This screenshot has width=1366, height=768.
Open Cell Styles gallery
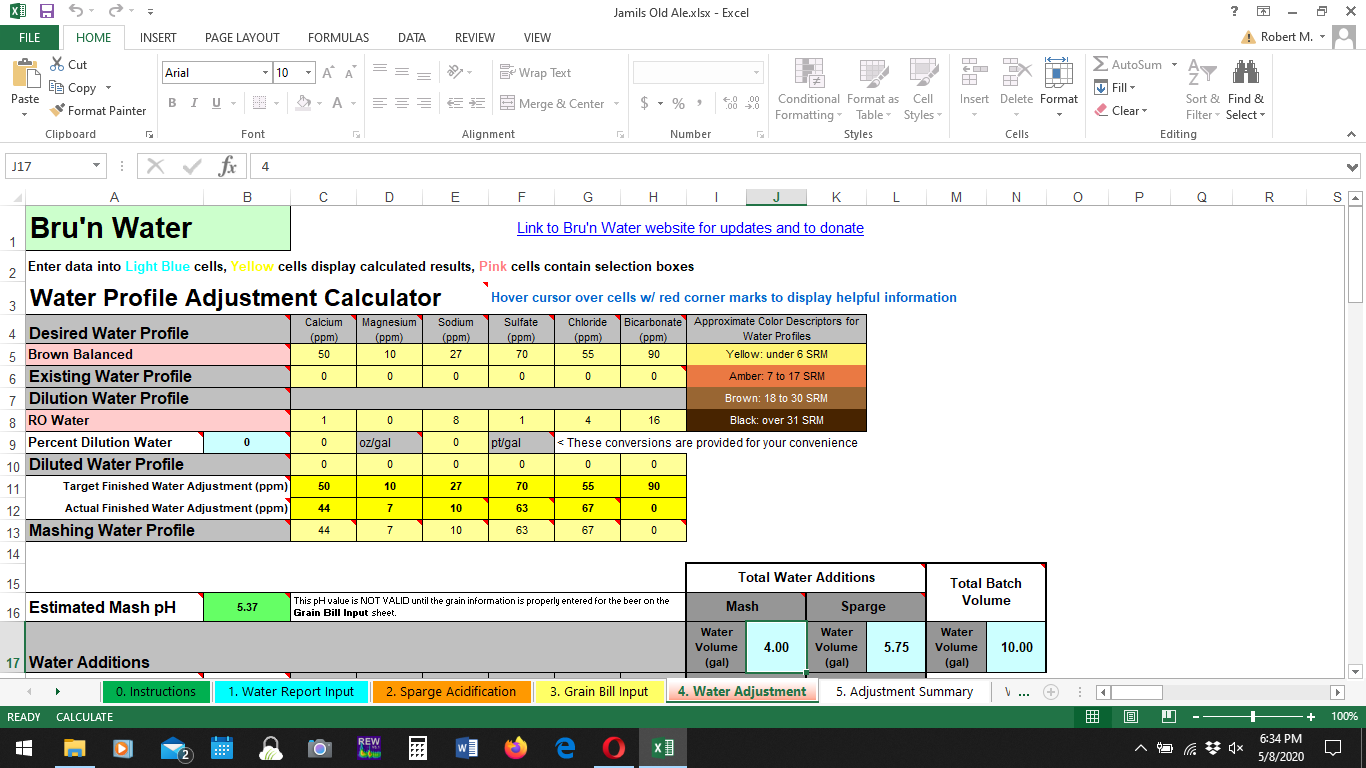[922, 88]
